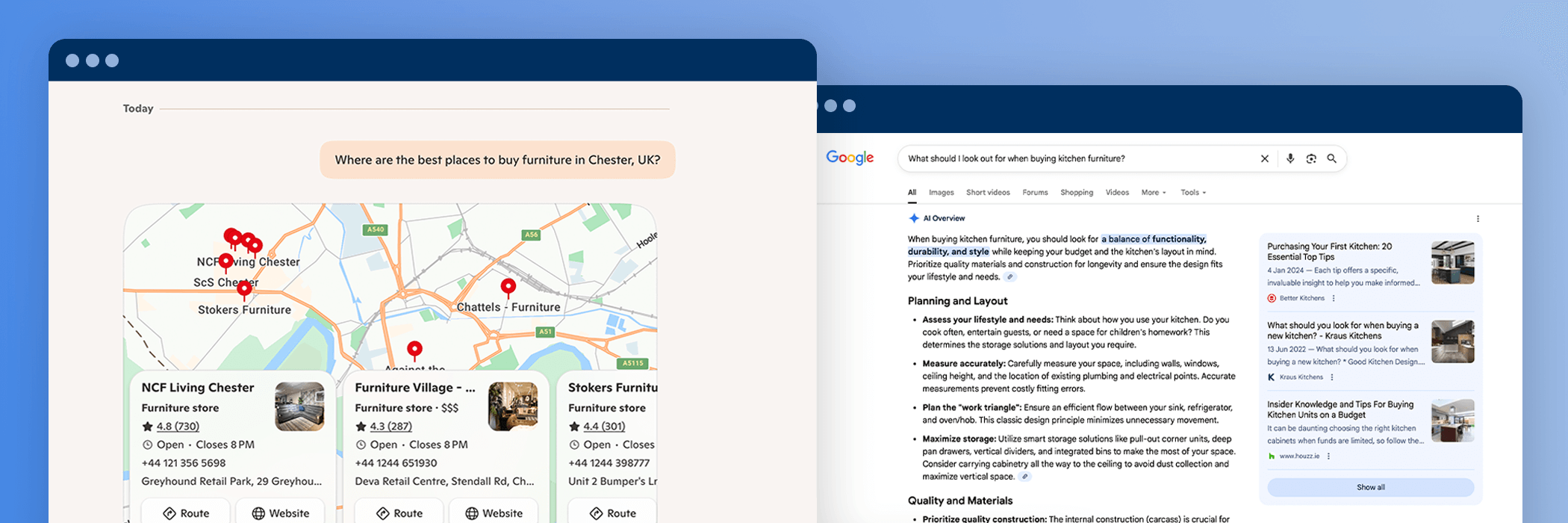Open the Forums tab

(x=1035, y=193)
